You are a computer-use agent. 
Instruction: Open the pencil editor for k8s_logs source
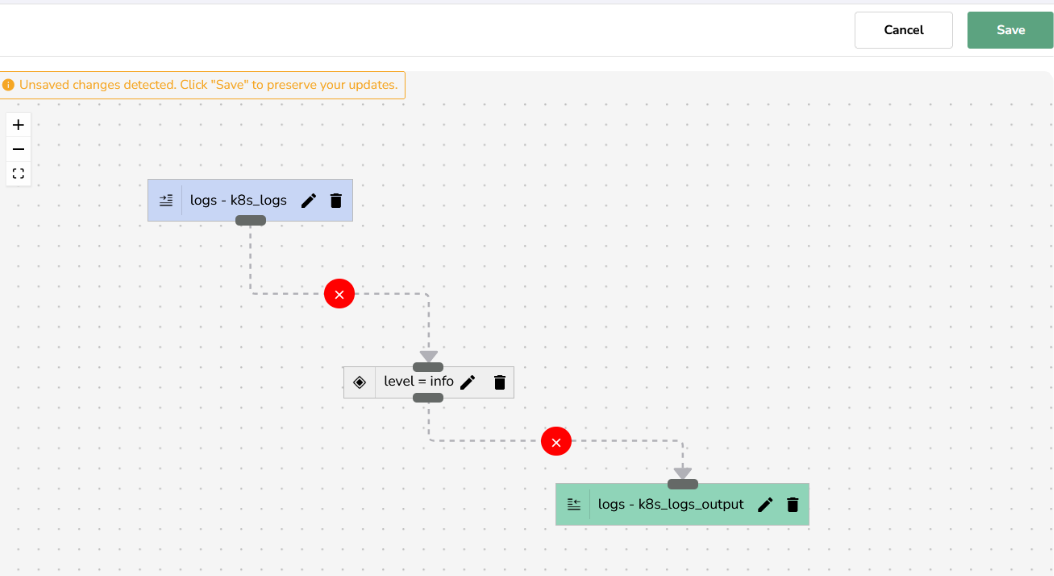[308, 200]
